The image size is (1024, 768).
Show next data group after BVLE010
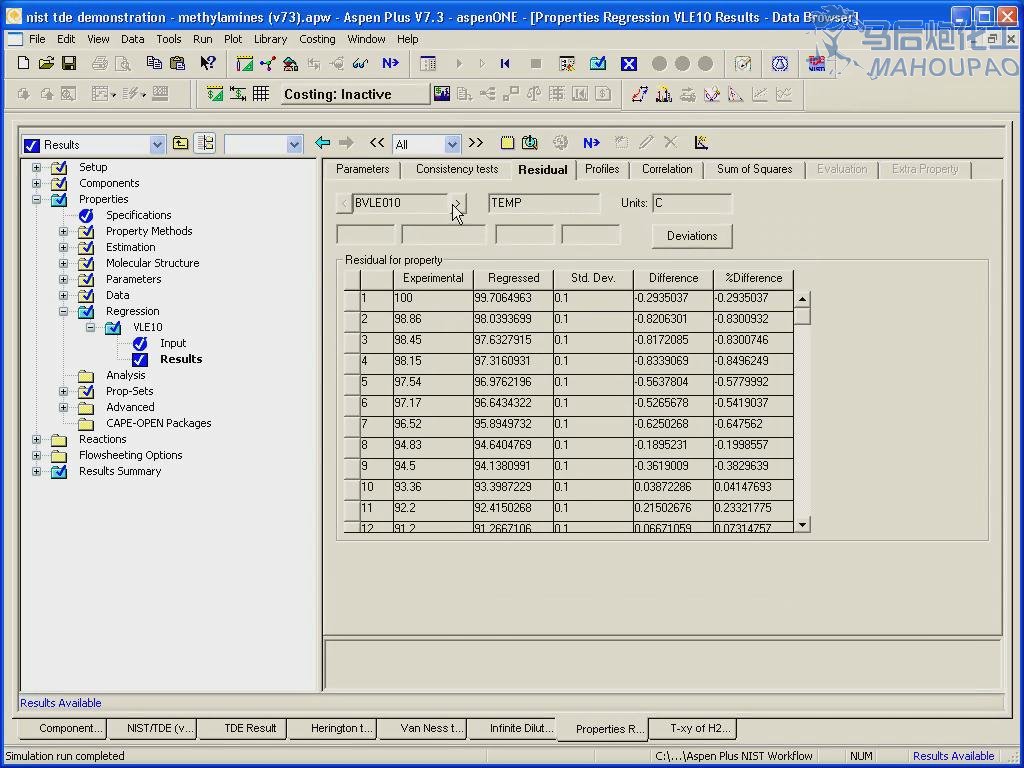pos(458,203)
